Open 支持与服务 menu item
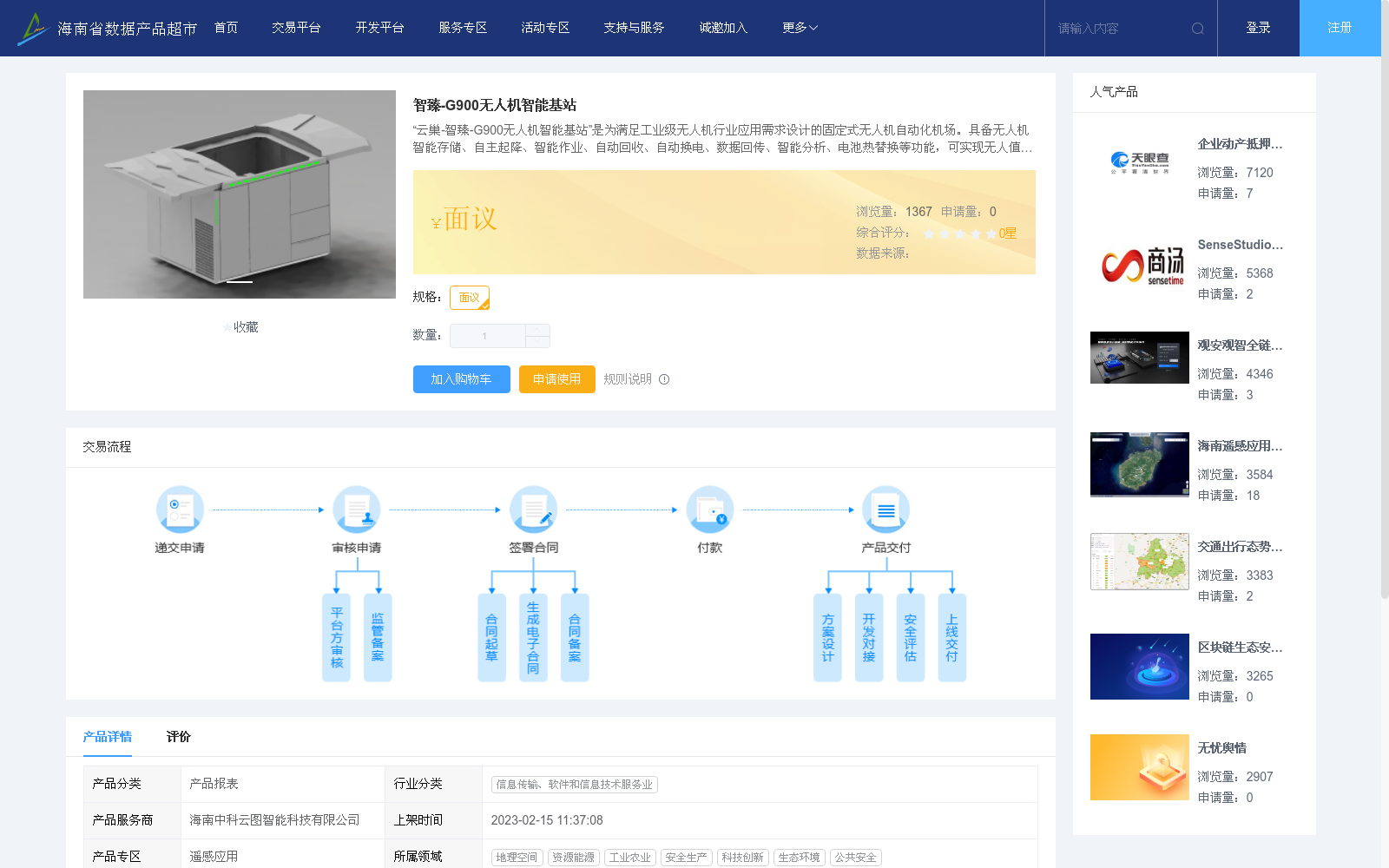 coord(634,28)
